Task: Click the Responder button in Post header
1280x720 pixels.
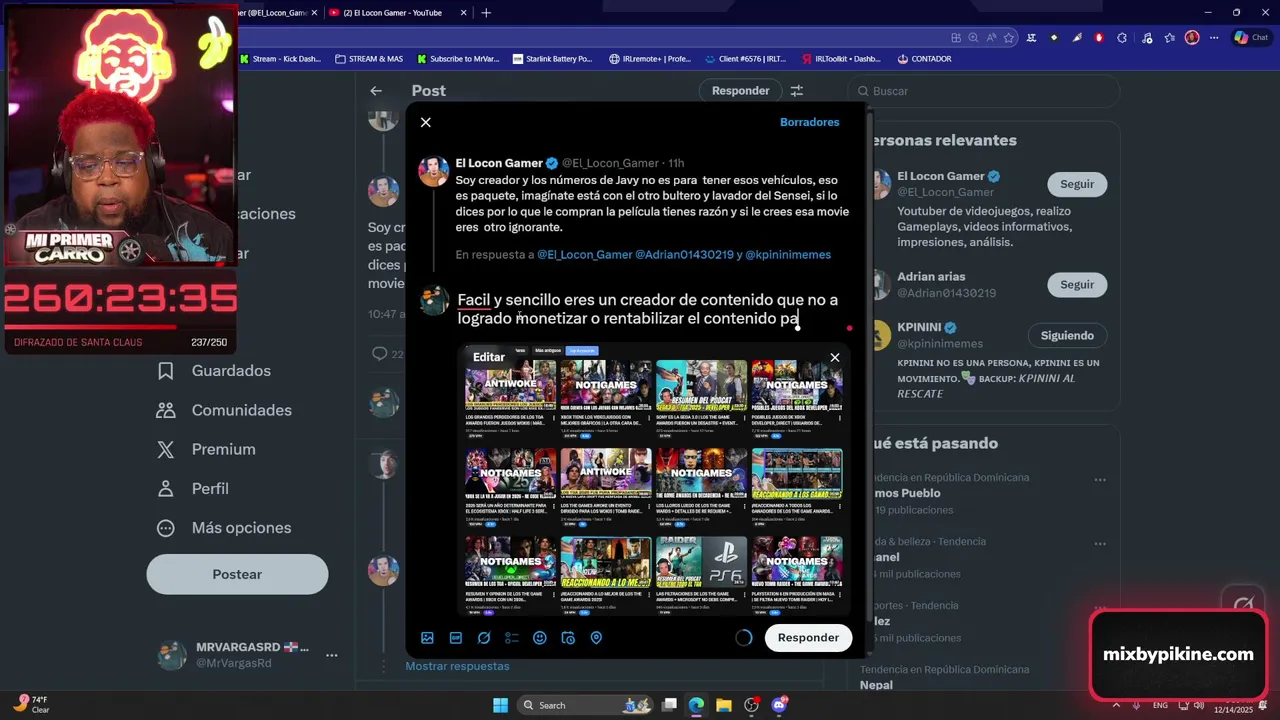Action: pyautogui.click(x=740, y=91)
